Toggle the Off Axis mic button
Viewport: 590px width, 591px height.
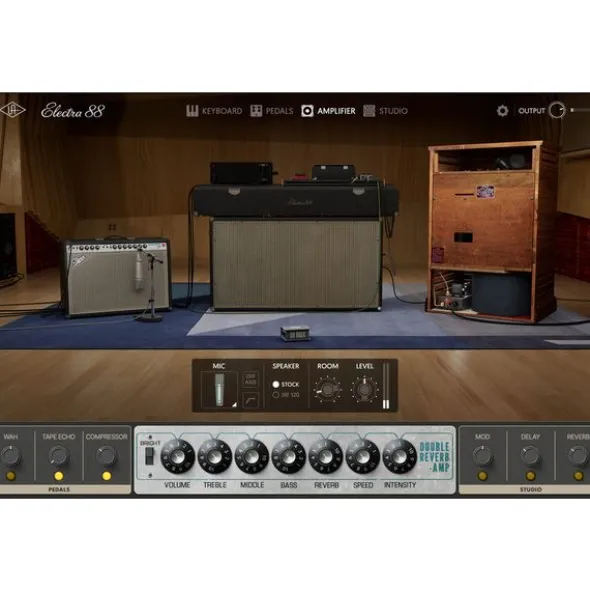coord(251,379)
